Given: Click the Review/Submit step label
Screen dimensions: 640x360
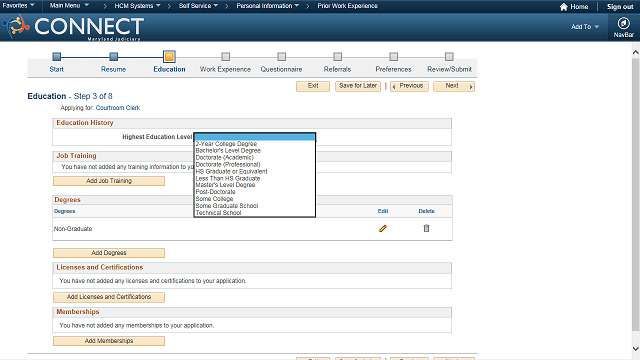Looking at the screenshot, I should click(449, 69).
